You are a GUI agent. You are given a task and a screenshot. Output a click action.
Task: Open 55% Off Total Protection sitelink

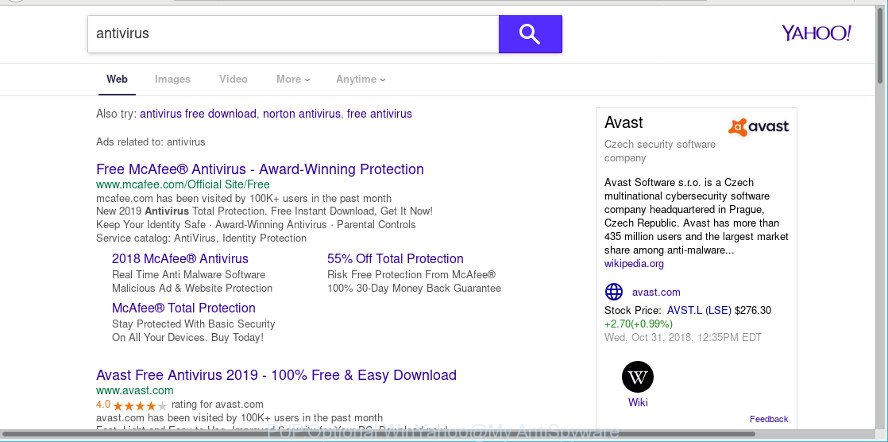click(x=395, y=259)
